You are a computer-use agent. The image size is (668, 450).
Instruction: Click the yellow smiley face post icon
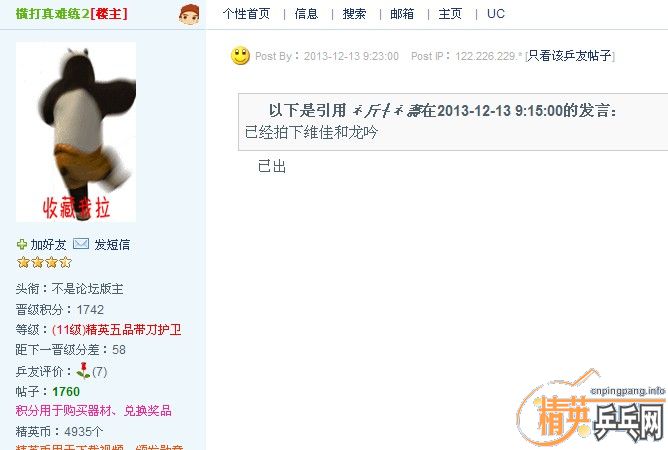point(240,55)
